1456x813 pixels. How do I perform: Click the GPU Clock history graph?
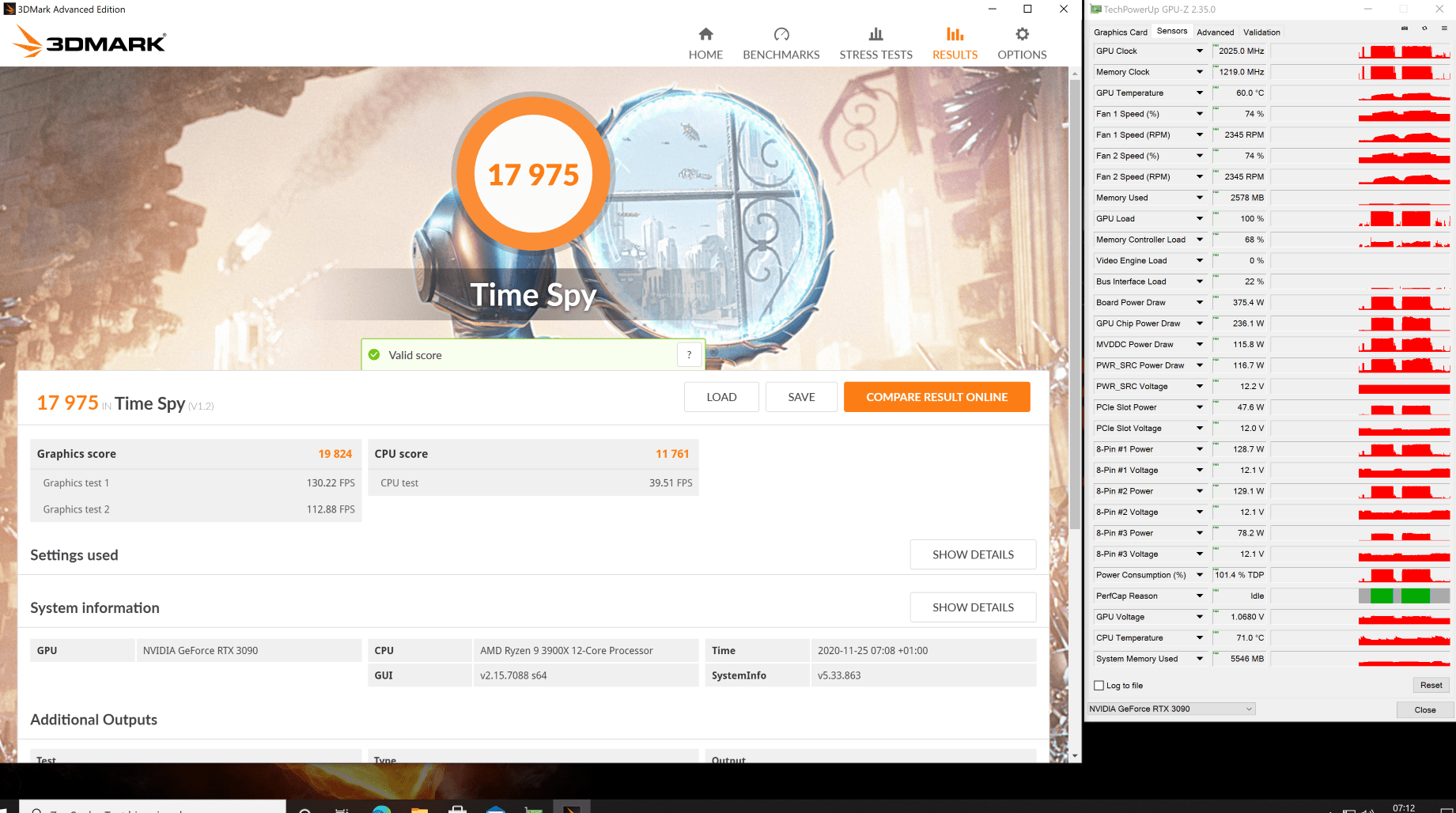tap(1360, 51)
